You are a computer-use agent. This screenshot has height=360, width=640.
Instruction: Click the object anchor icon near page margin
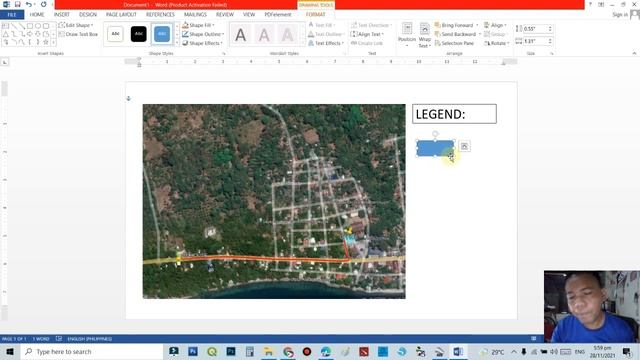point(129,98)
